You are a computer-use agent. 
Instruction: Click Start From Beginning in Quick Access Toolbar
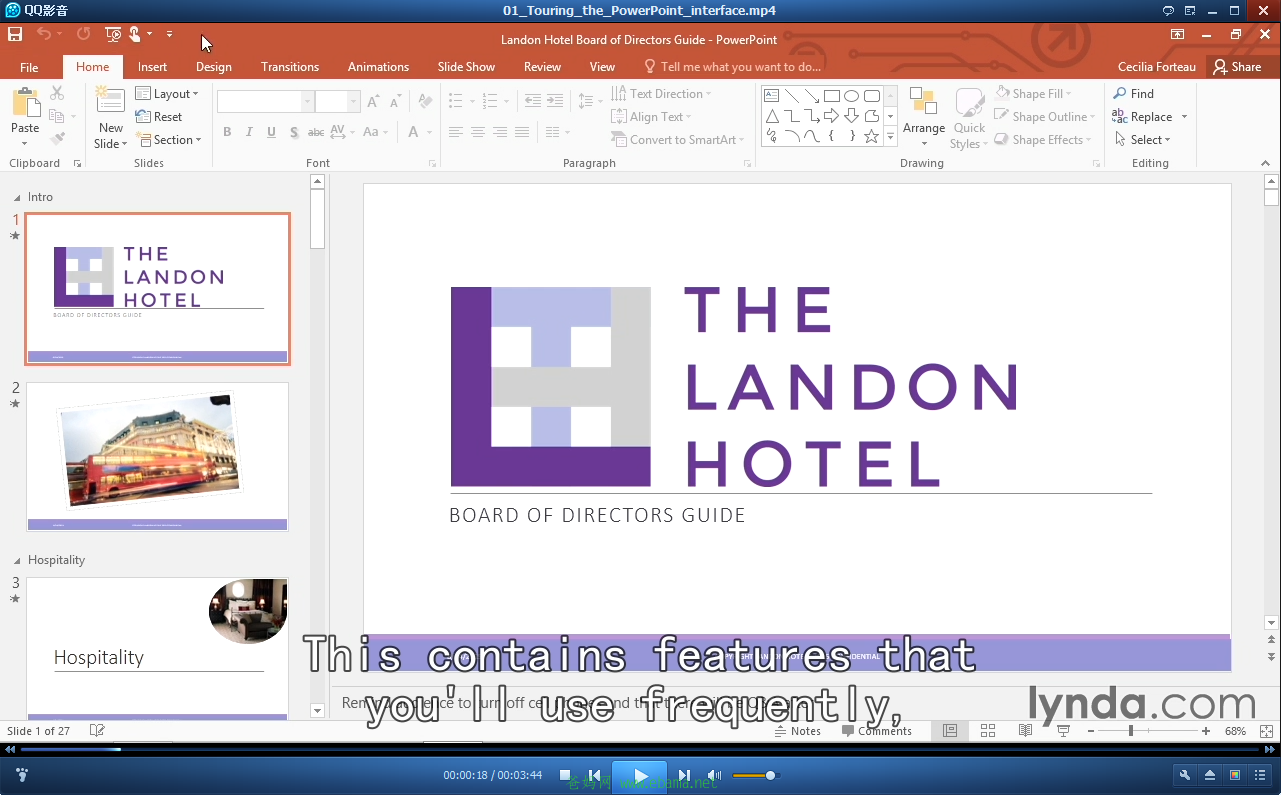(113, 34)
